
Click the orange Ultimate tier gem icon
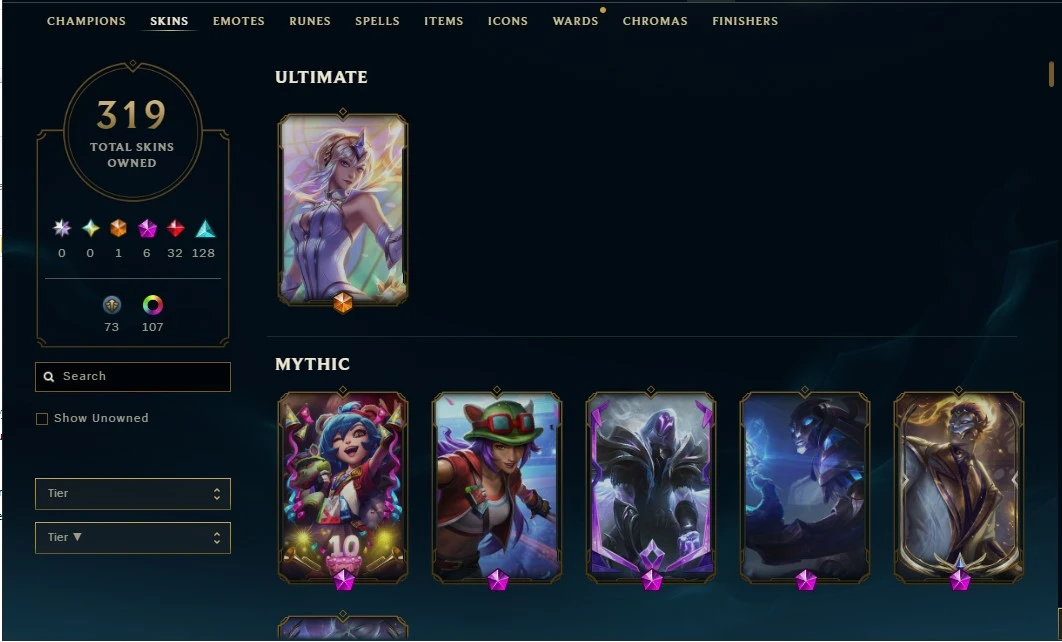point(119,229)
